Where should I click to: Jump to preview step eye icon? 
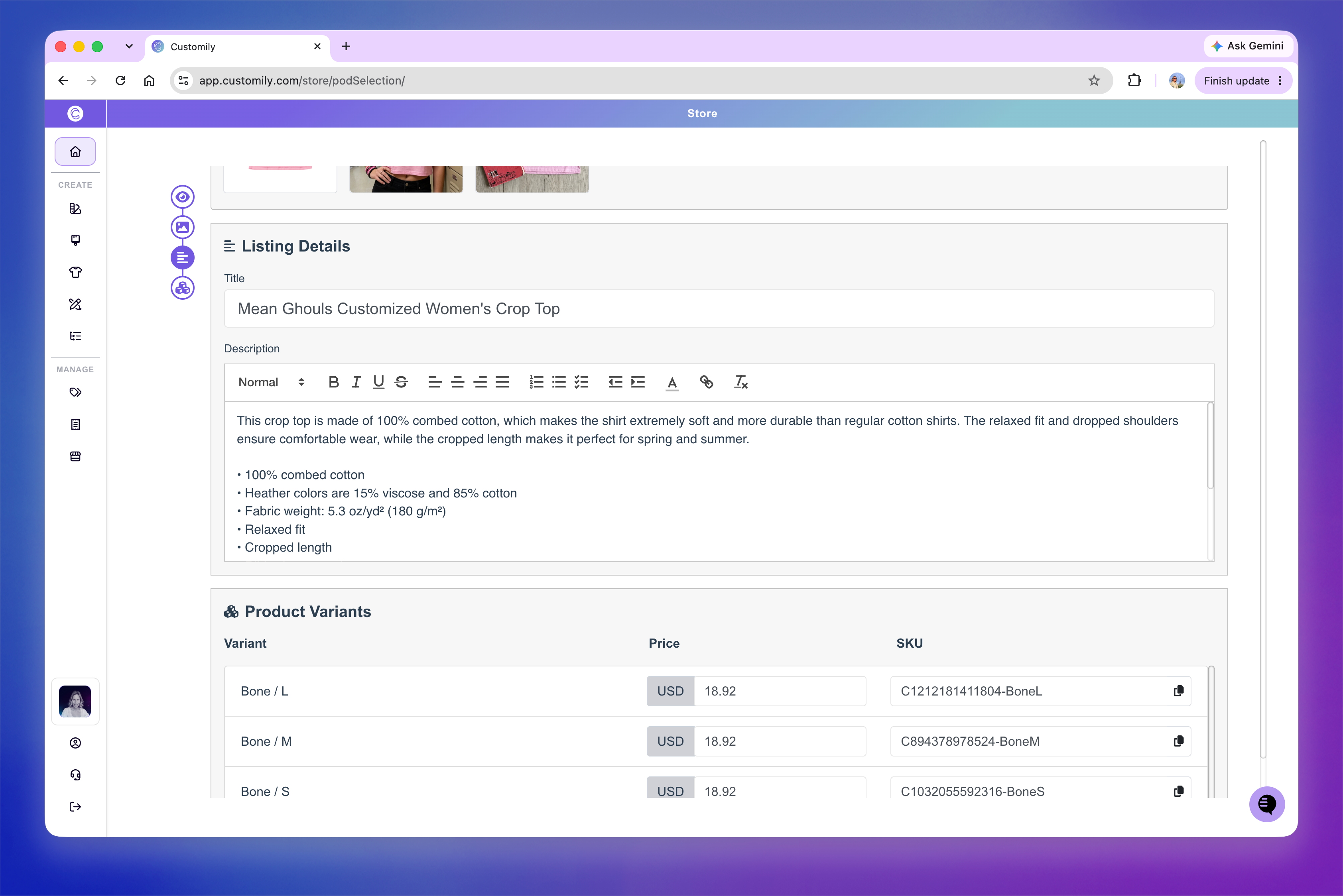click(x=182, y=197)
